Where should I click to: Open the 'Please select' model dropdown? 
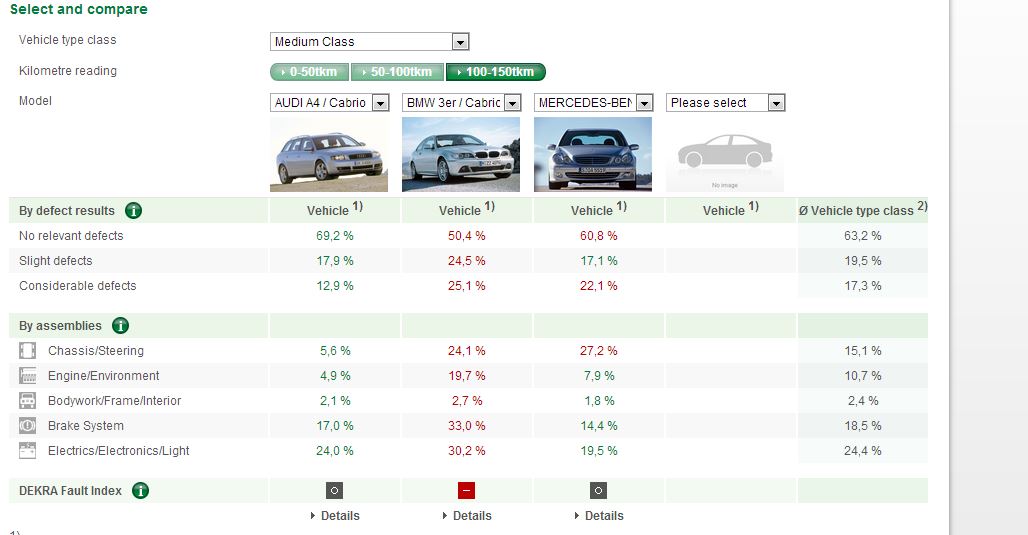[726, 103]
